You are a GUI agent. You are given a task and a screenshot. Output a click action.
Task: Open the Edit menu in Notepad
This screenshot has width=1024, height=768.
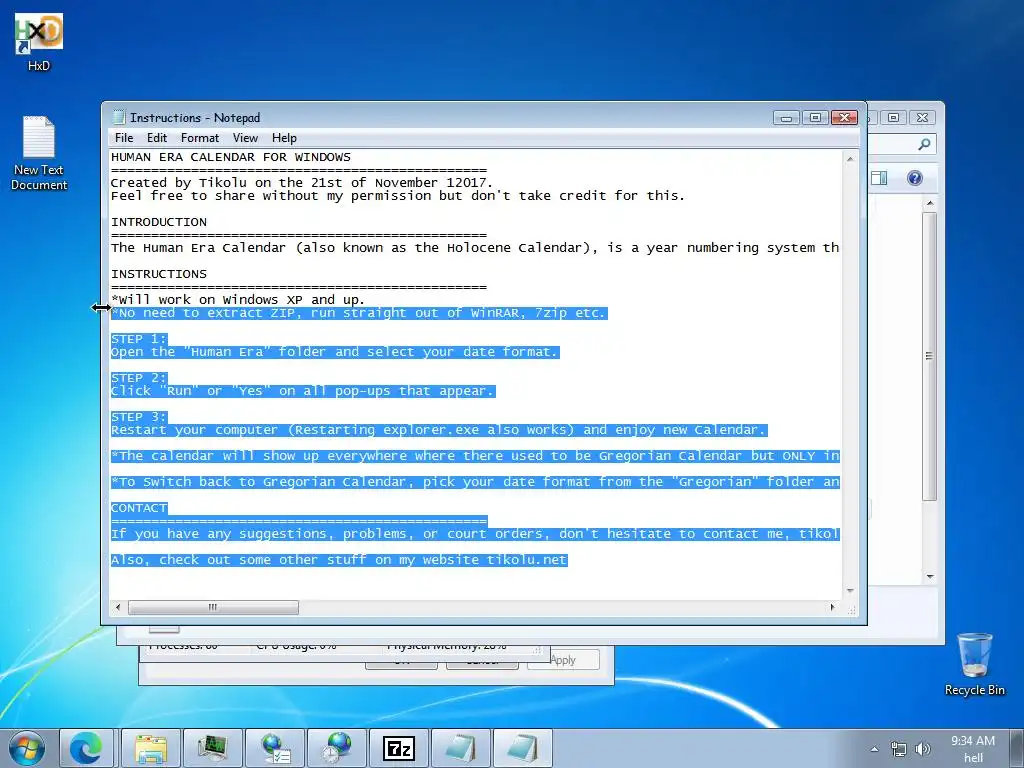(157, 138)
